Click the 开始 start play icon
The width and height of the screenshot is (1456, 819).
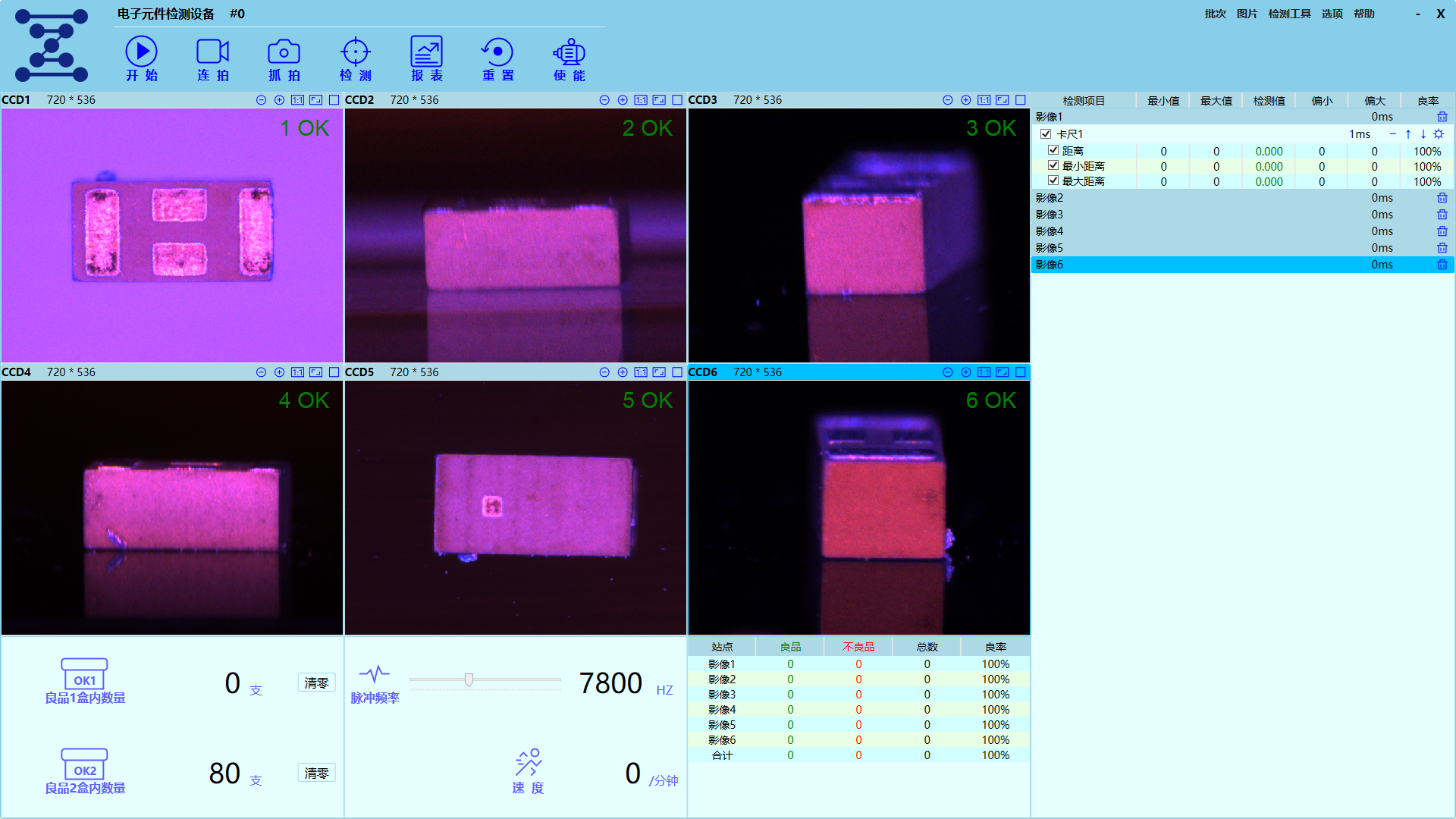(141, 52)
